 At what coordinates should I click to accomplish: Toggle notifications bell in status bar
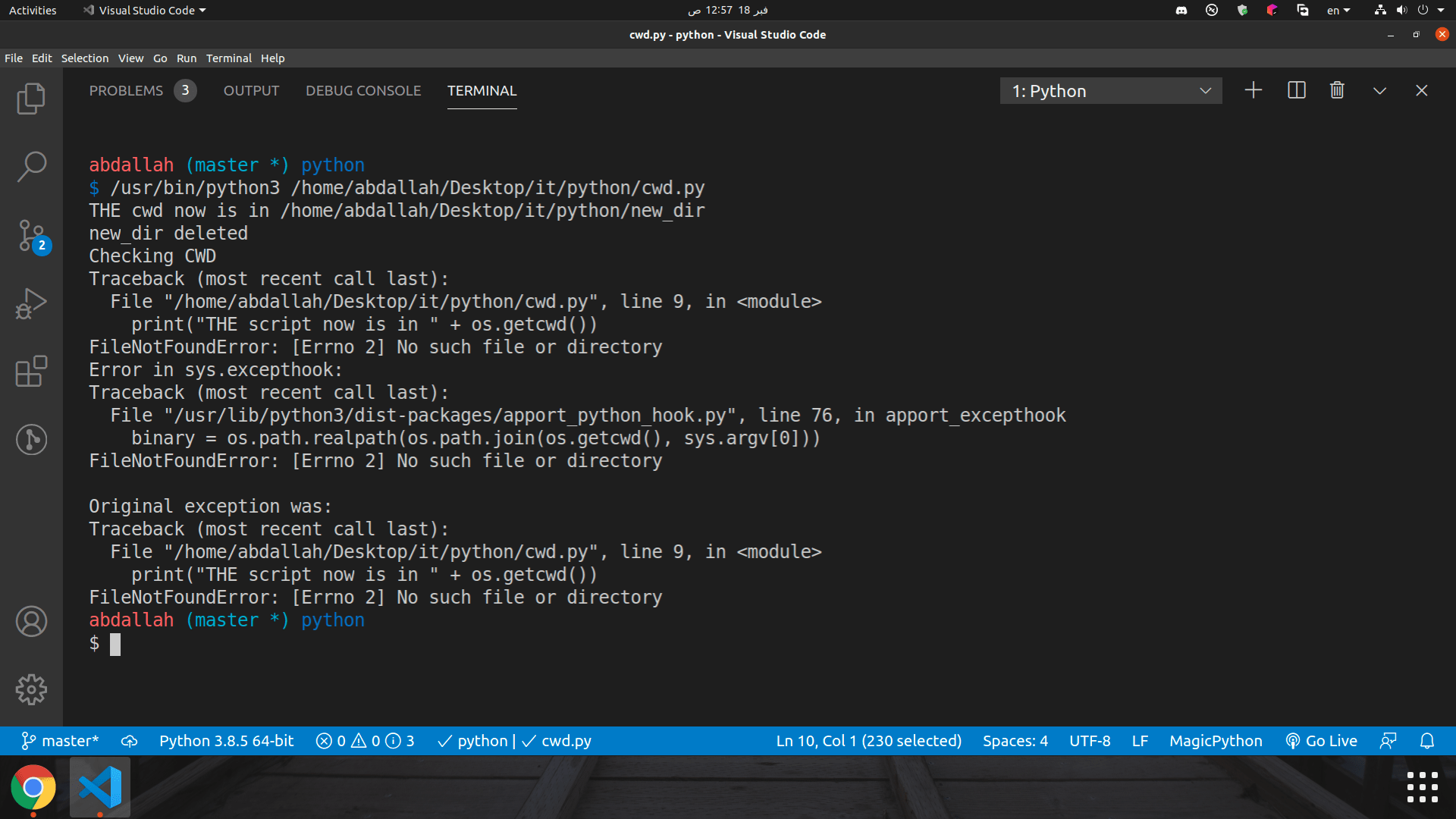(x=1427, y=741)
